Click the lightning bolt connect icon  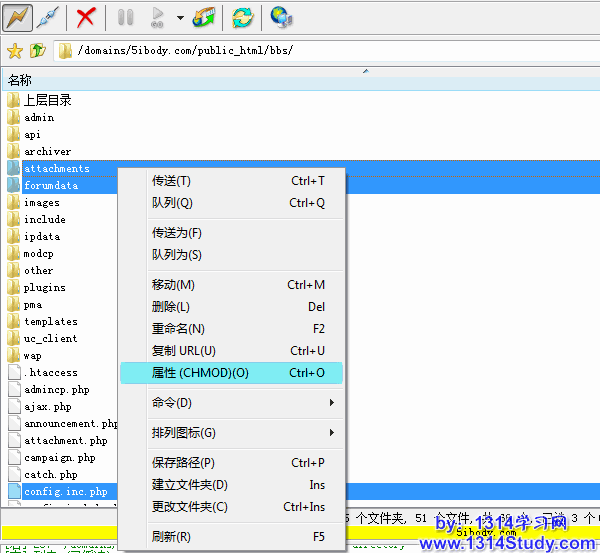click(x=18, y=17)
